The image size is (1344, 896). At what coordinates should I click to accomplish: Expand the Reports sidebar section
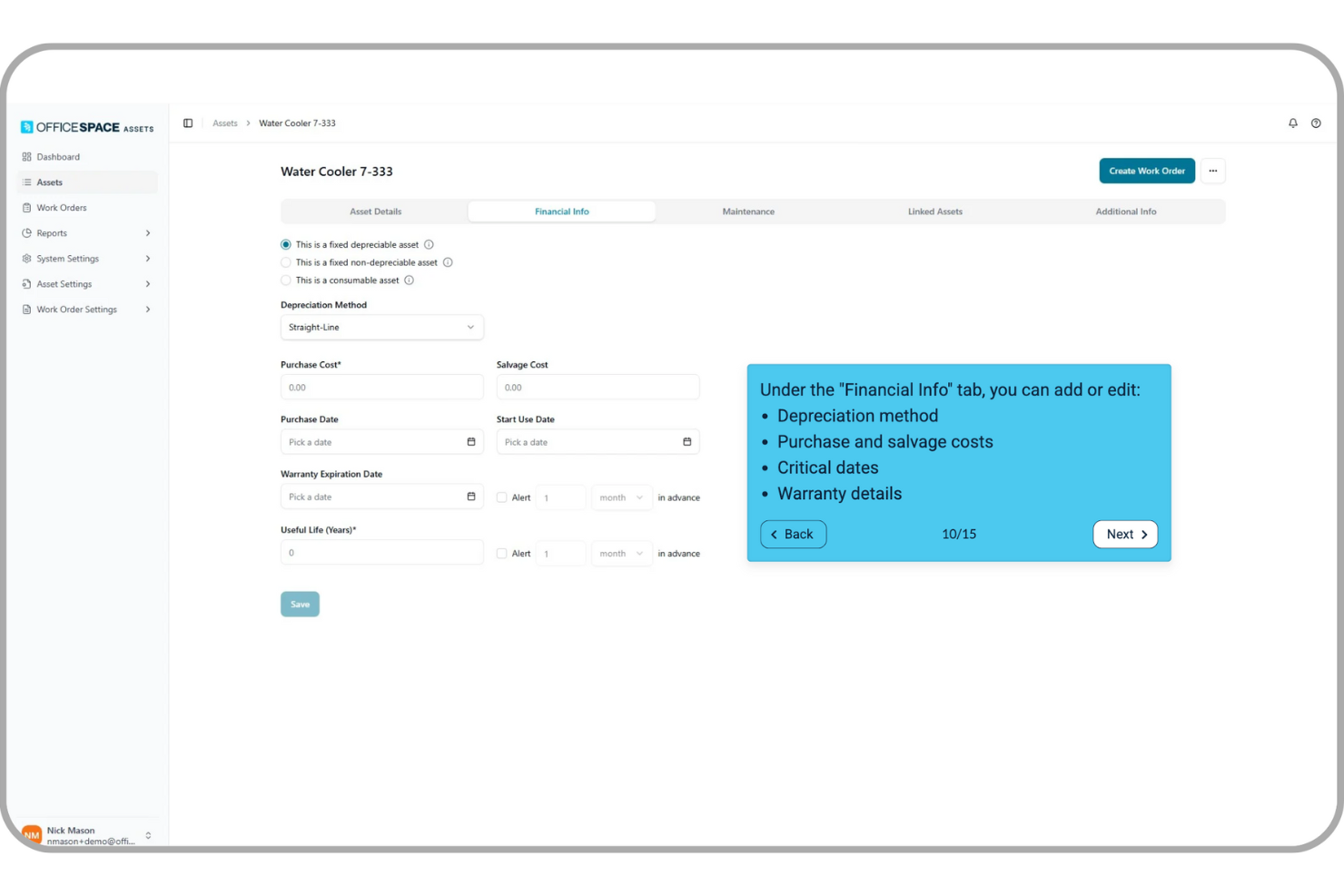point(86,233)
